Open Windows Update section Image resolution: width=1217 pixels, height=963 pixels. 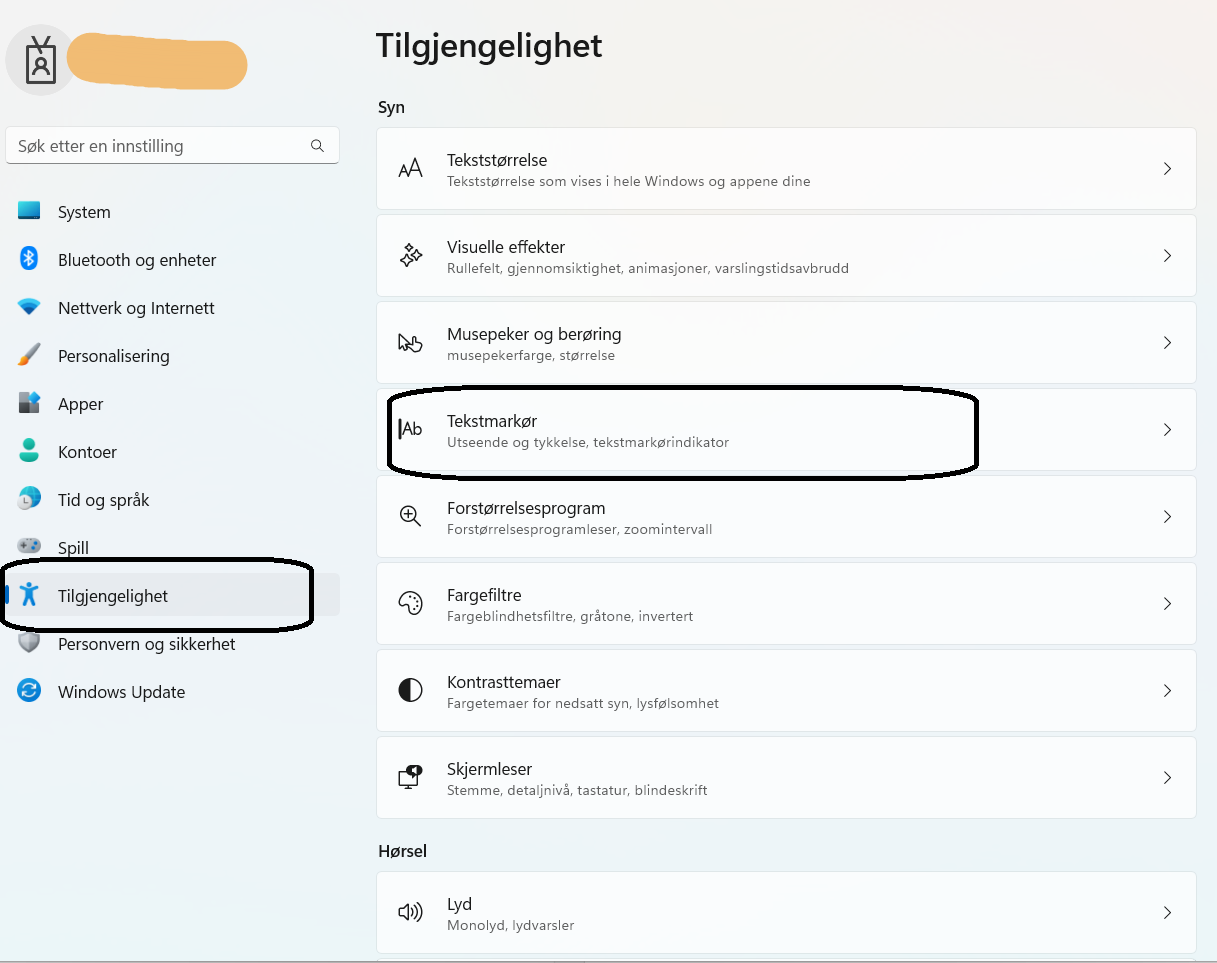121,692
